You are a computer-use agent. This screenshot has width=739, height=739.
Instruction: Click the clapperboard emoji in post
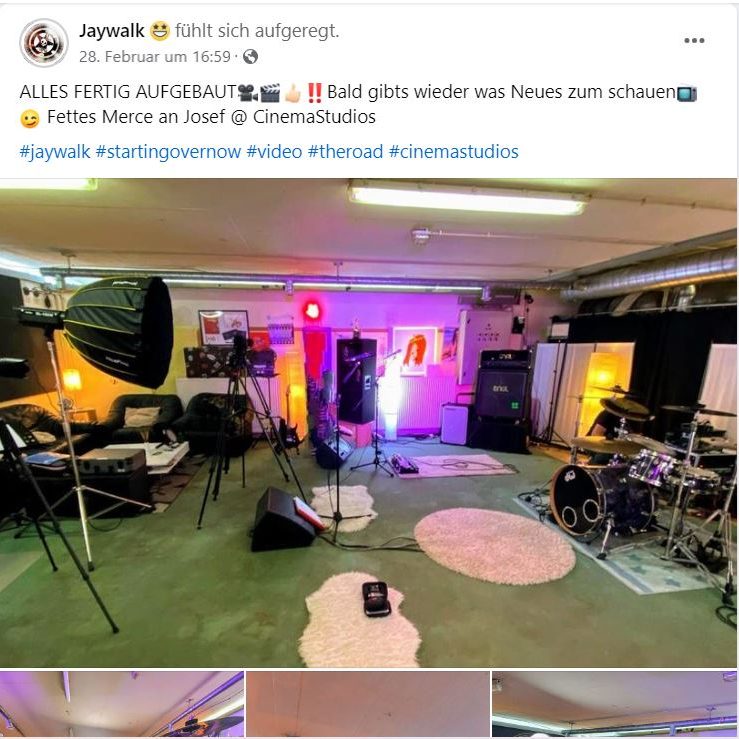click(x=270, y=92)
